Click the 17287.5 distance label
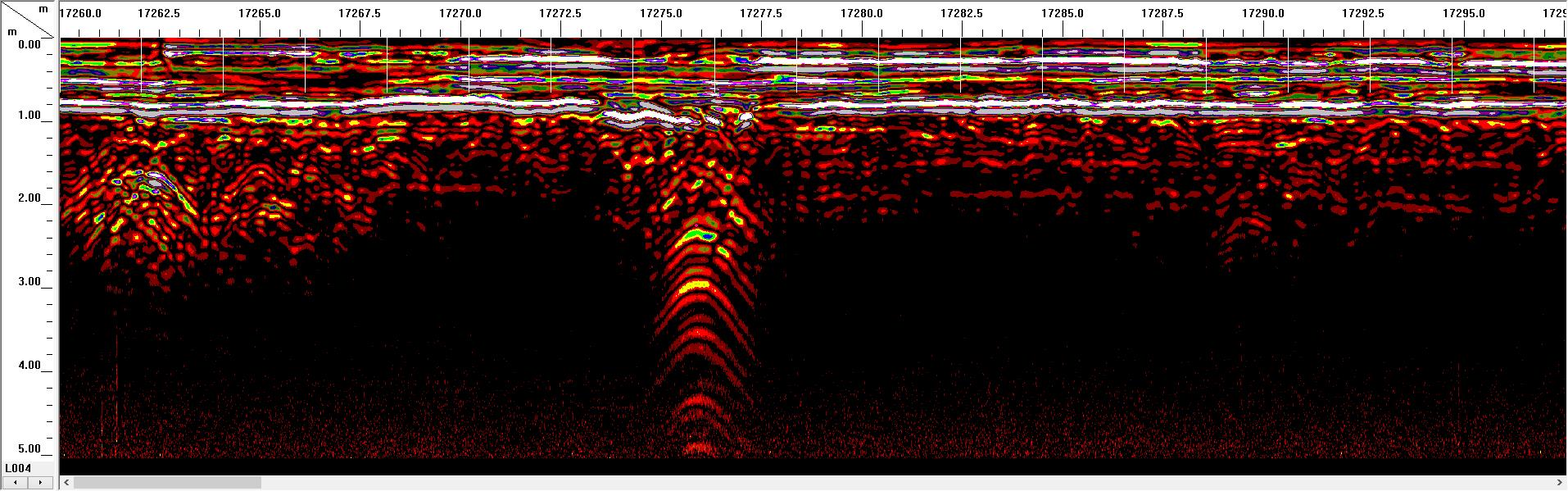1568x491 pixels. 1162,13
